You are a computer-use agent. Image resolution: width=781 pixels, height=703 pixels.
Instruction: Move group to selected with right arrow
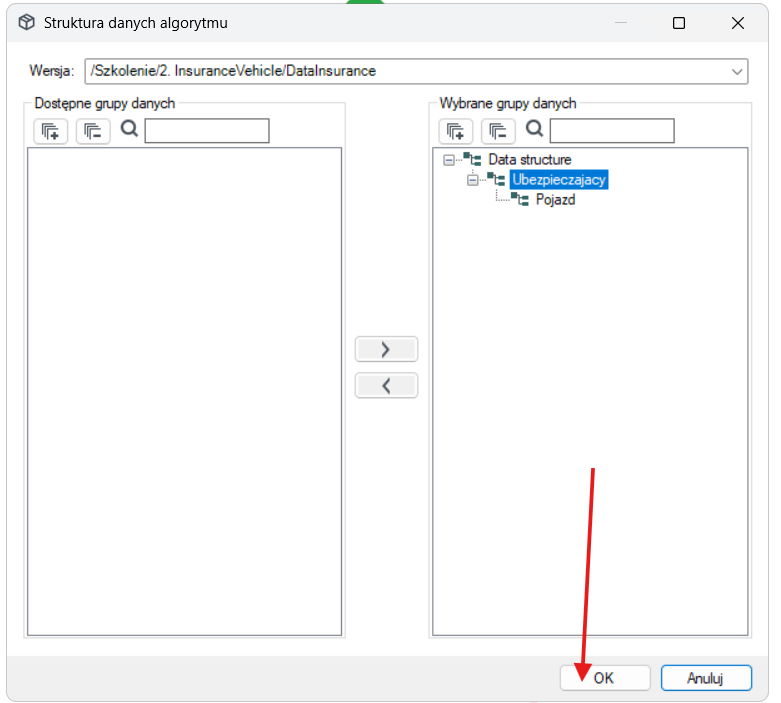coord(386,349)
